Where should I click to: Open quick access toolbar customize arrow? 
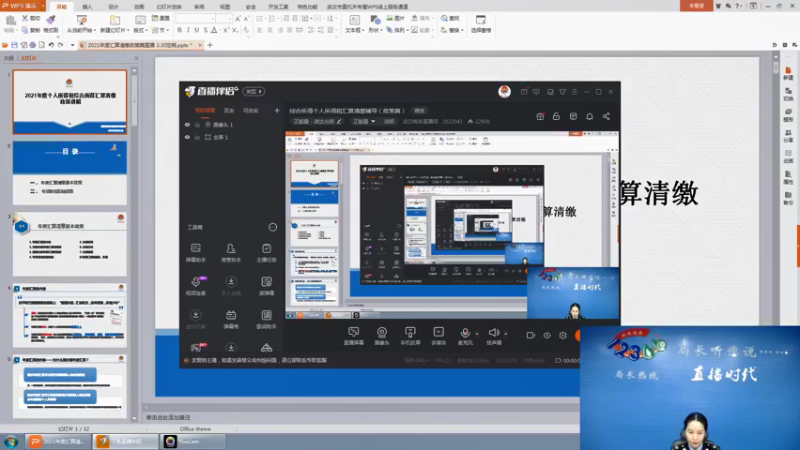(72, 45)
